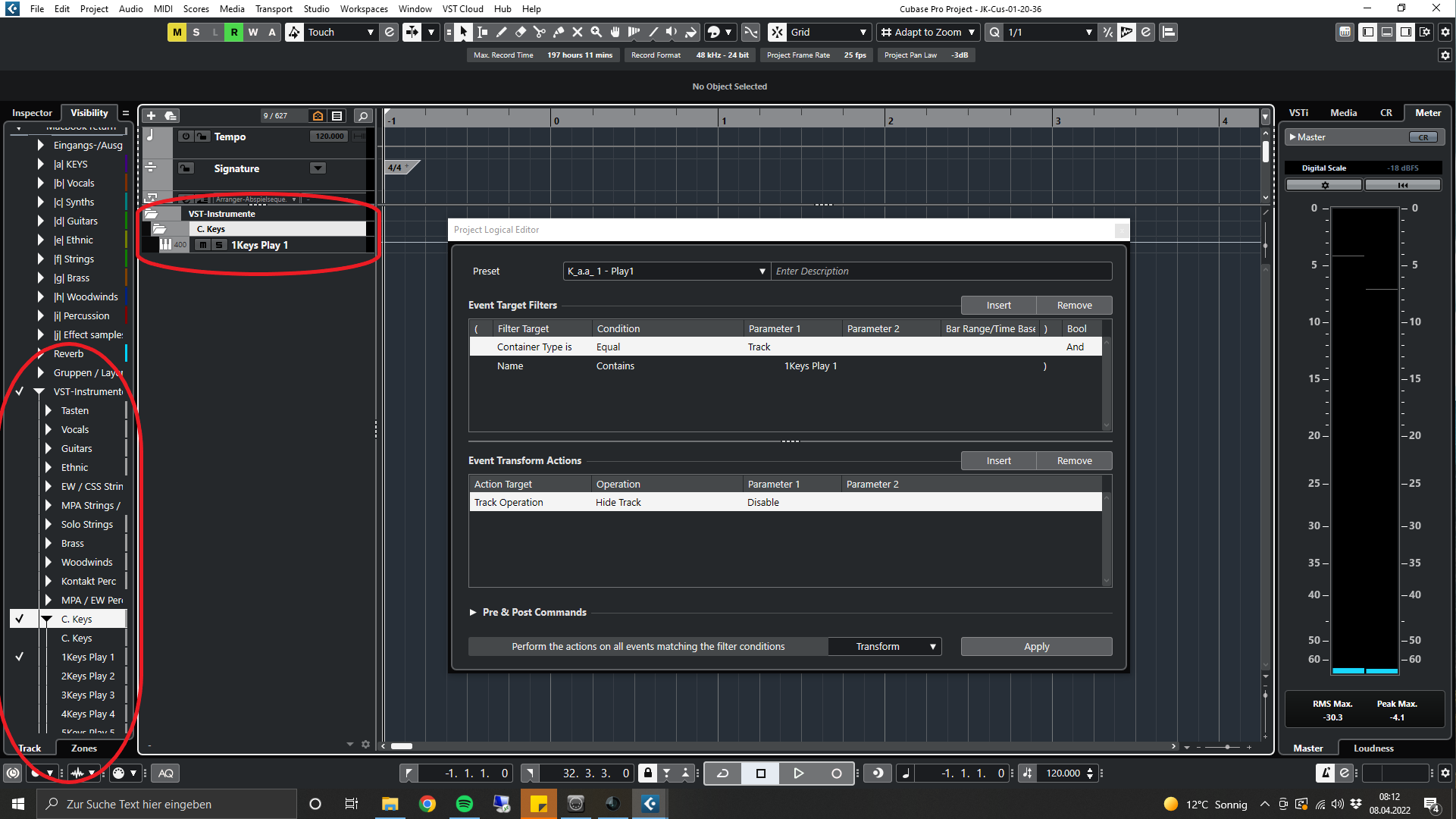Select the Draw pencil tool

[502, 32]
